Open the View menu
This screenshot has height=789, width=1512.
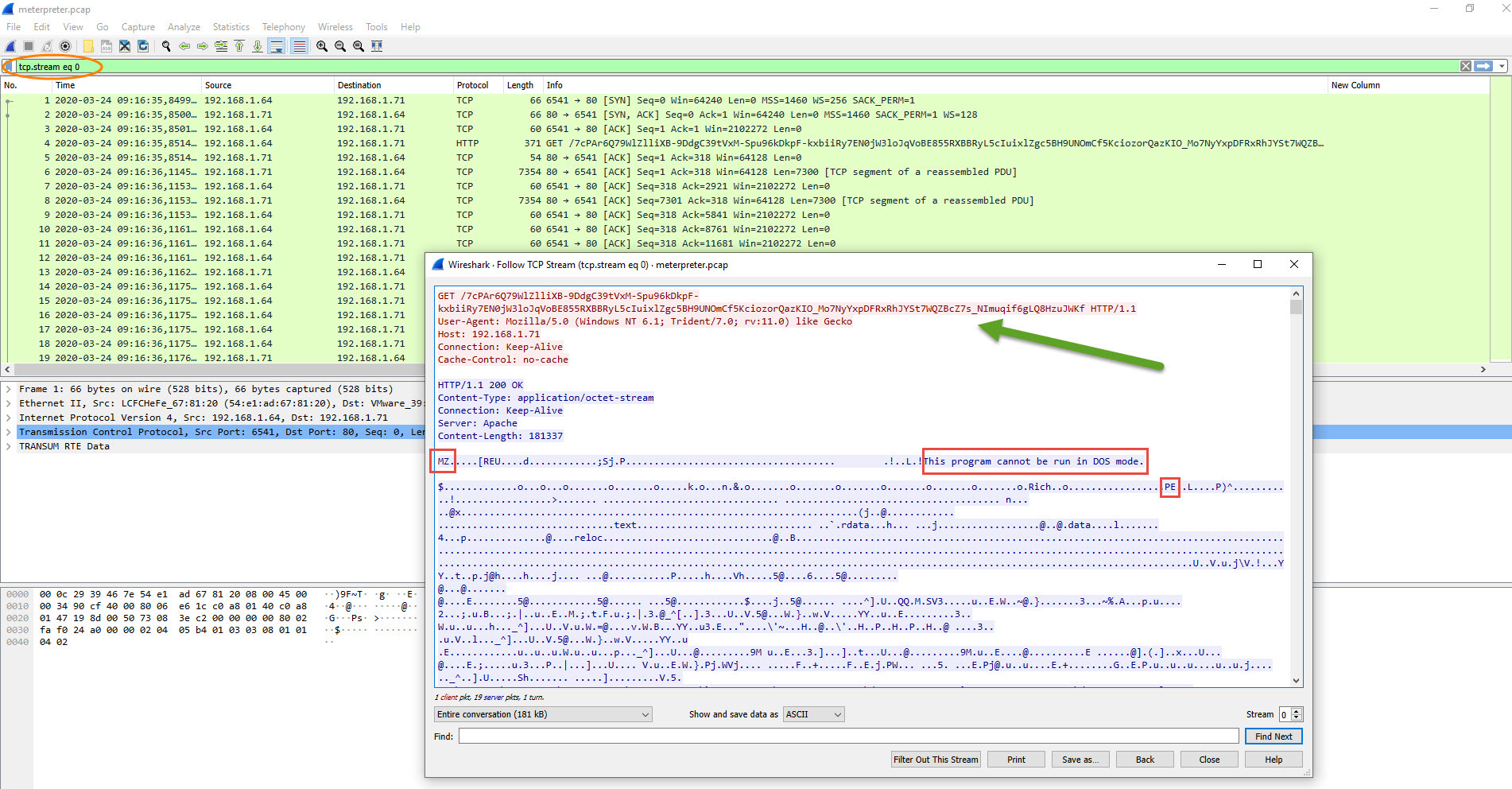73,27
